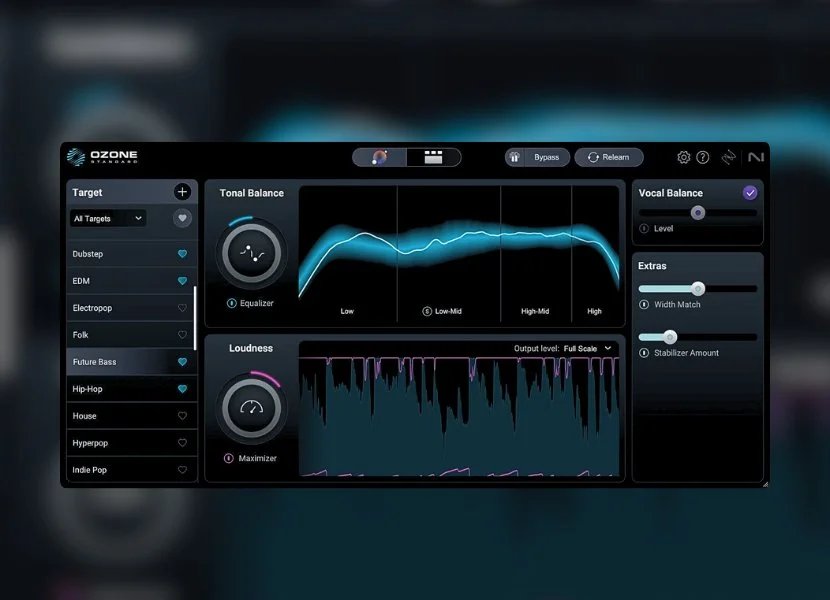Click the gift icon beside Bypass

[514, 157]
